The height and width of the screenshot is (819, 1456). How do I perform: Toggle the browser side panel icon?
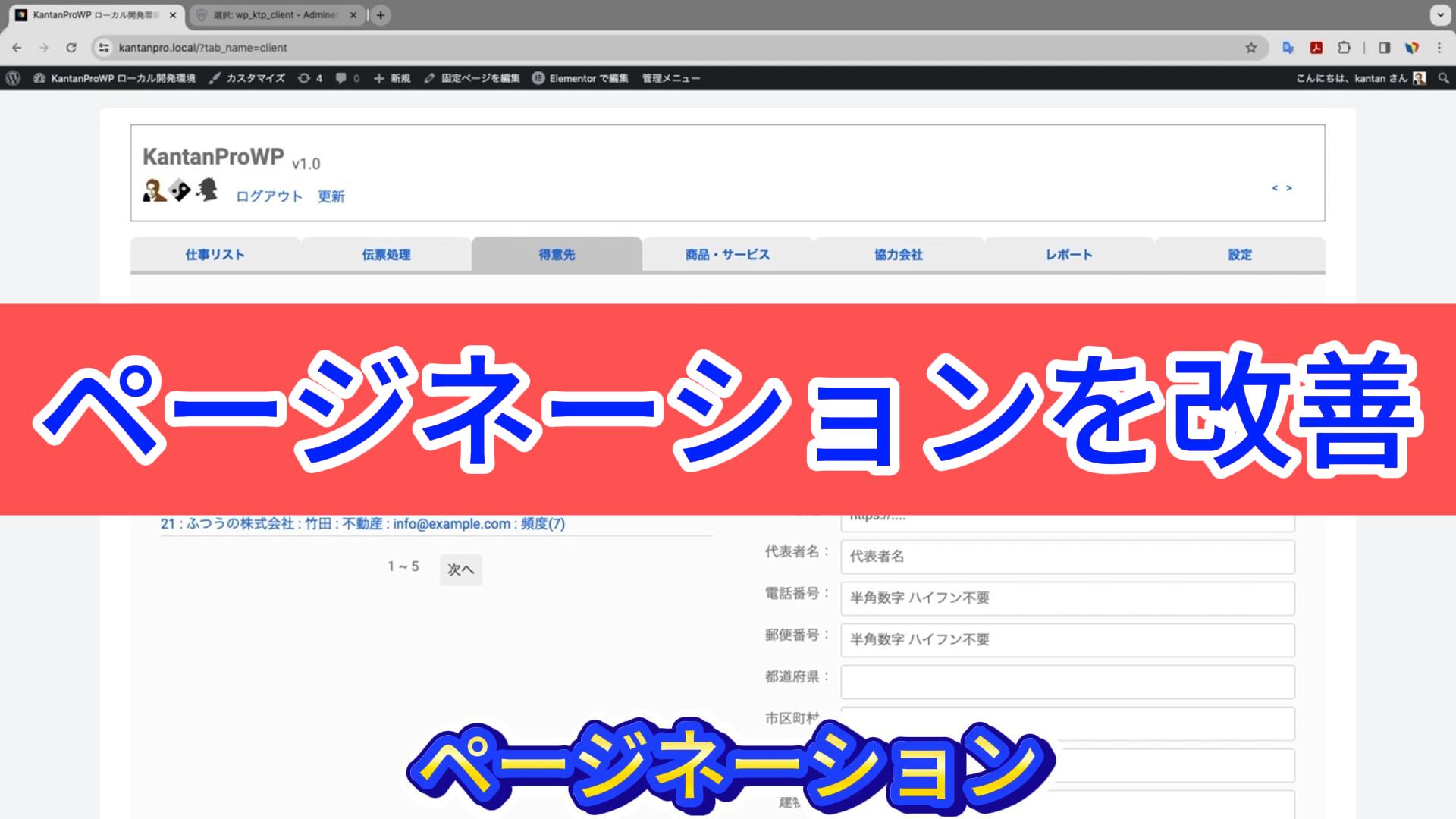coord(1384,48)
